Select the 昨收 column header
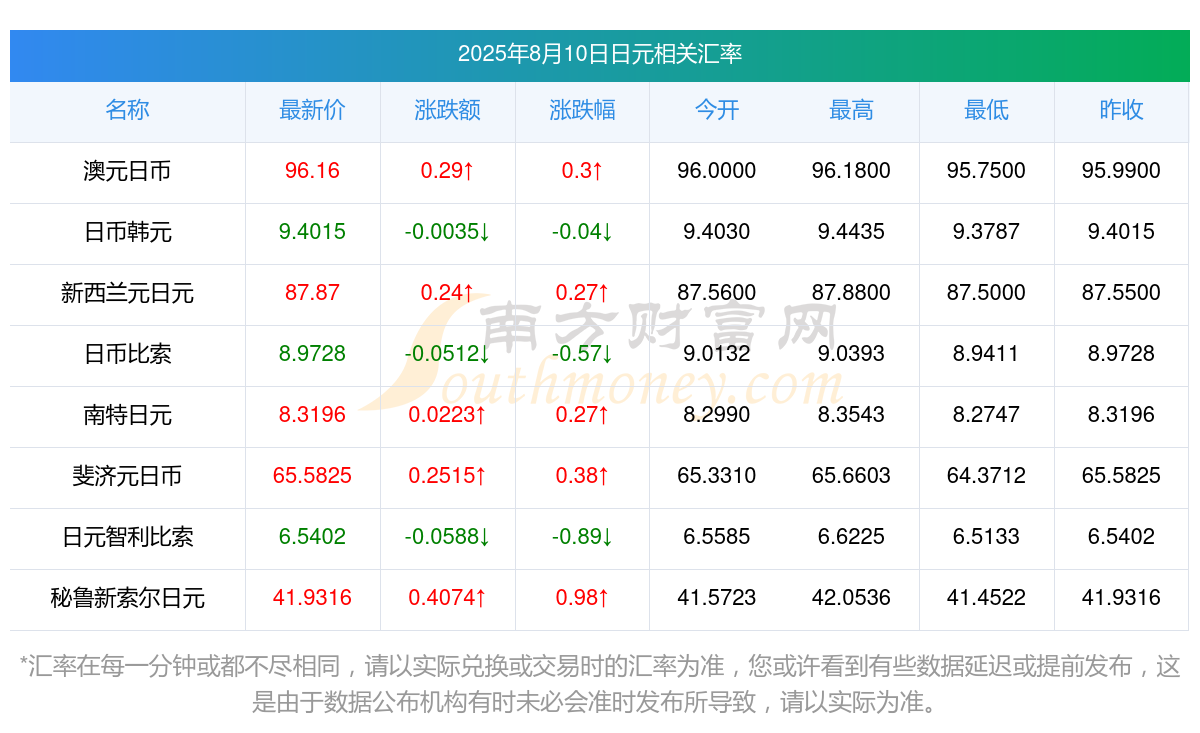The width and height of the screenshot is (1200, 733). tap(1121, 110)
